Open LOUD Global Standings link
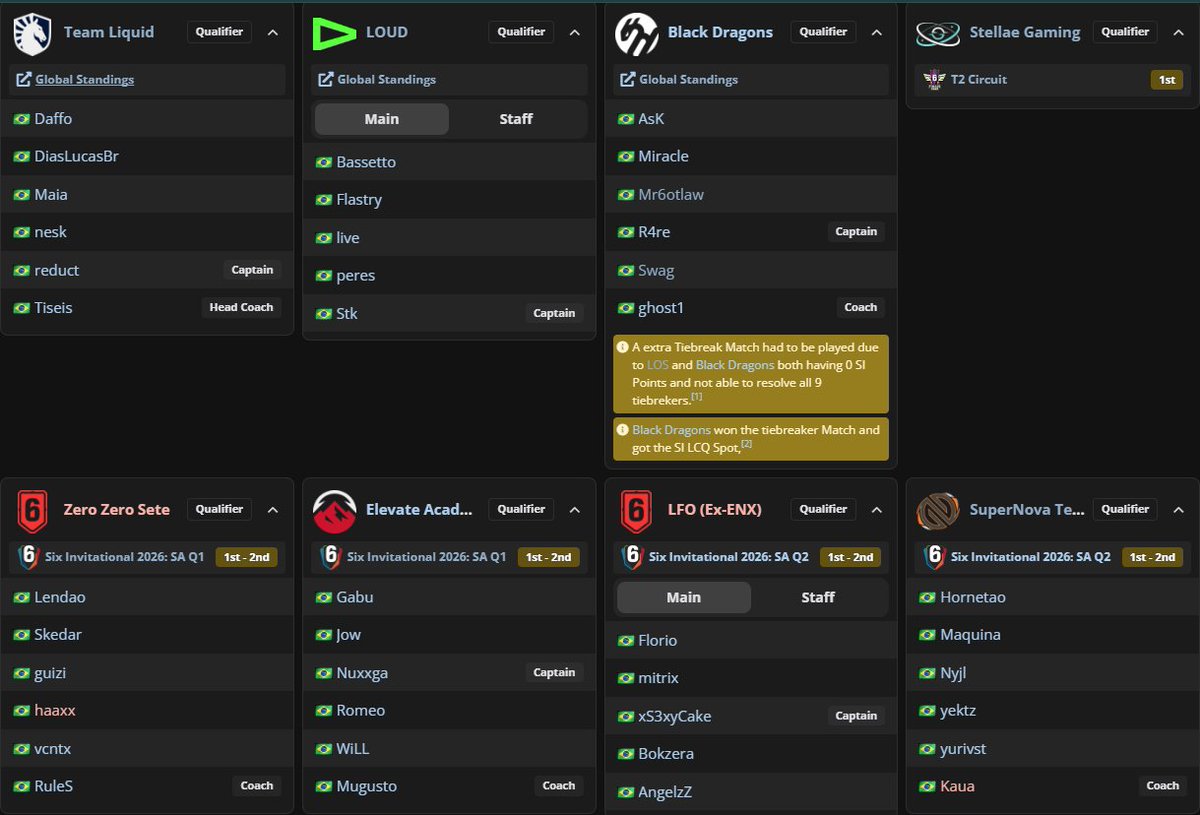This screenshot has height=815, width=1200. (387, 80)
